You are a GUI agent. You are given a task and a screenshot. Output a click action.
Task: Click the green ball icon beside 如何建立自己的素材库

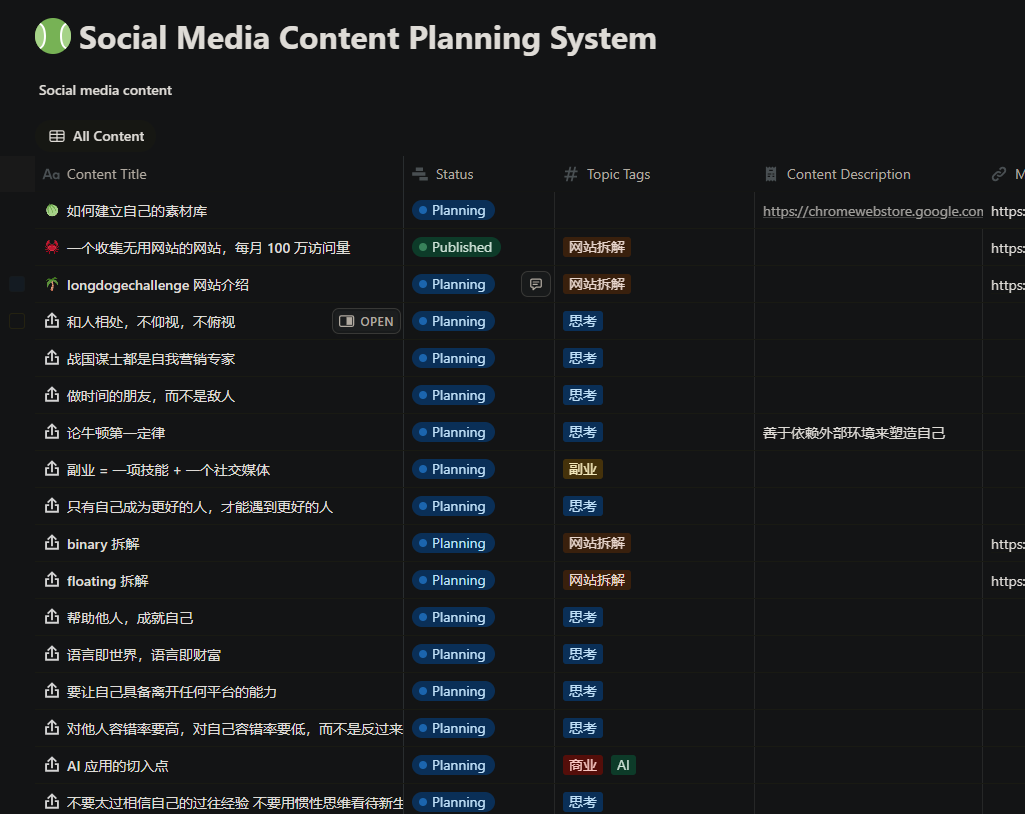pos(52,211)
